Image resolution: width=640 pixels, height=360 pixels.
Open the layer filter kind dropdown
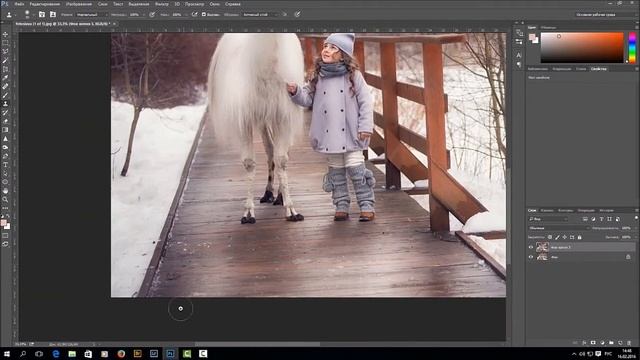[x=548, y=219]
